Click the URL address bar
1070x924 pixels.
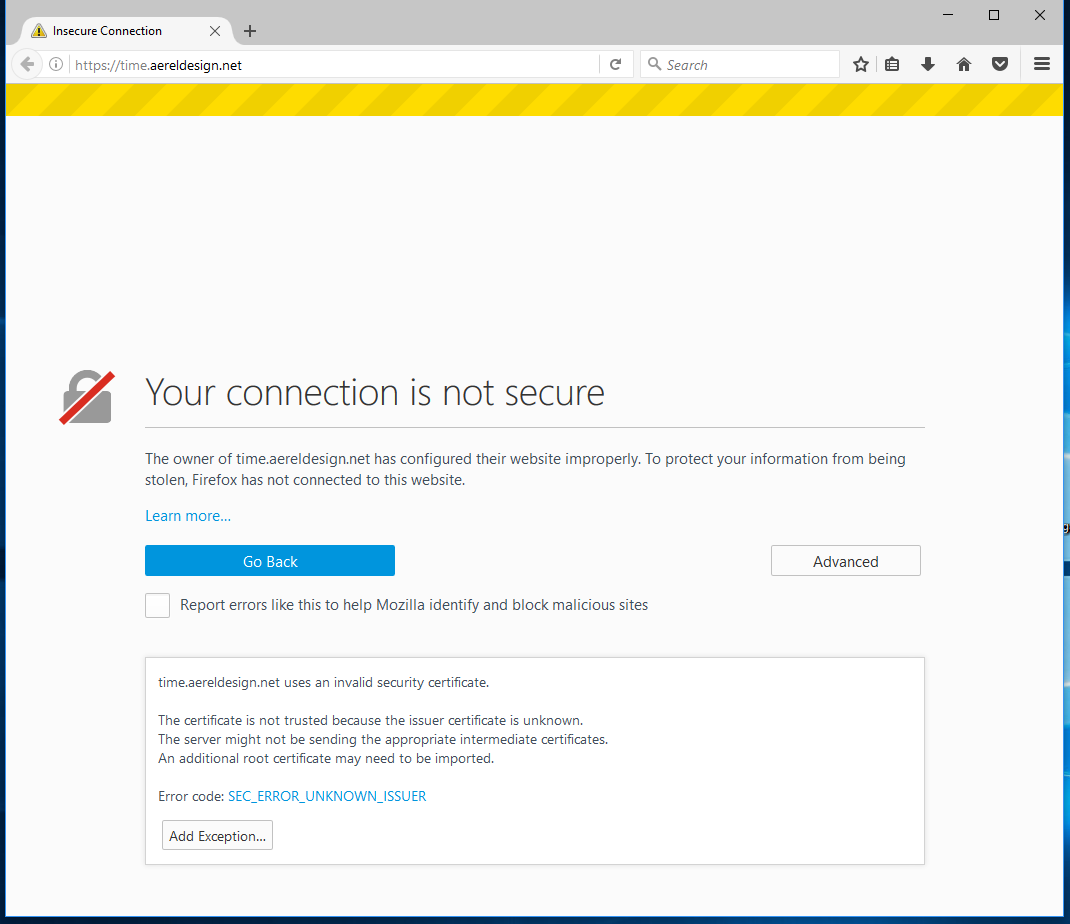click(330, 65)
